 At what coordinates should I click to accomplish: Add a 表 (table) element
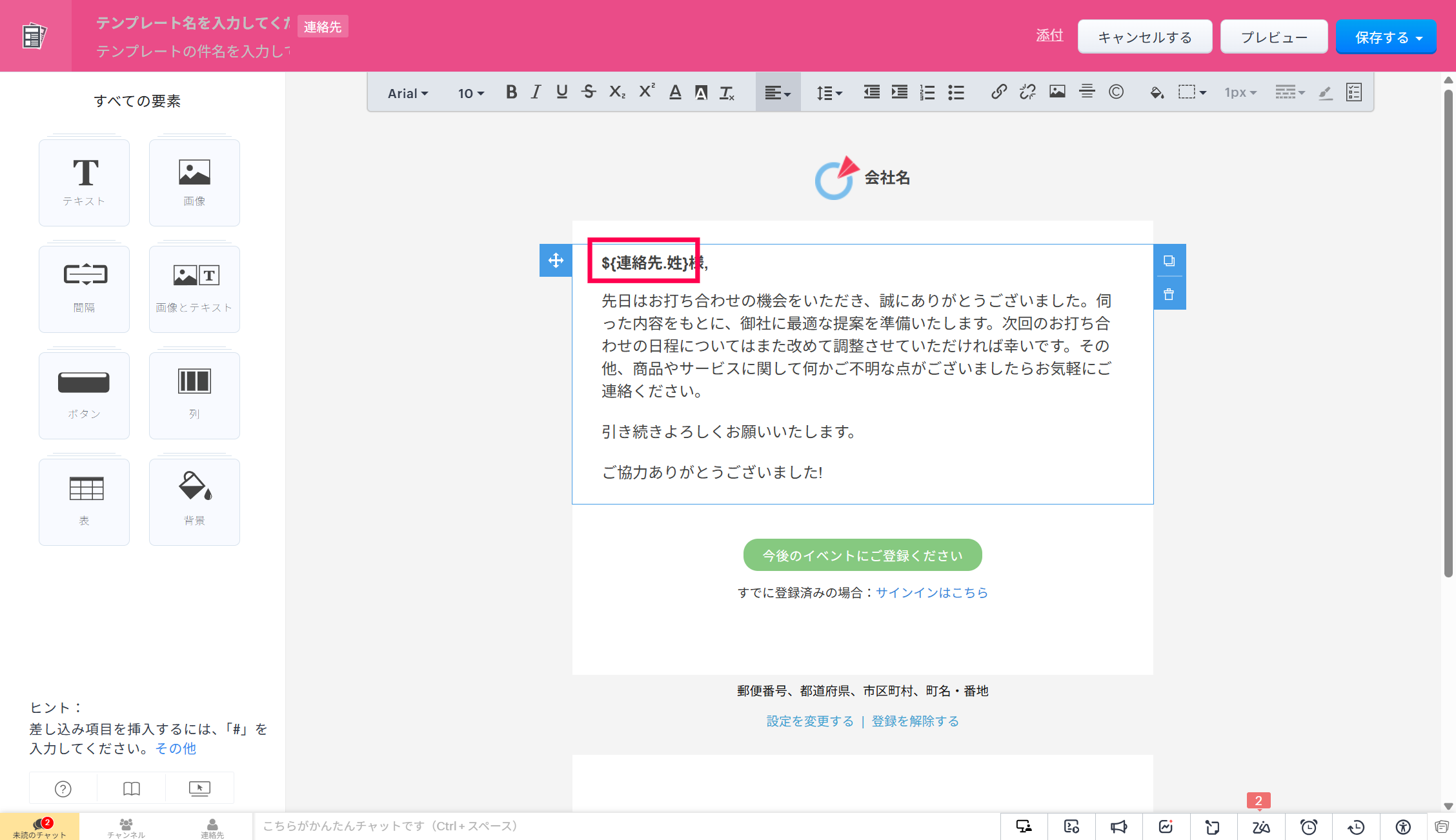[84, 501]
